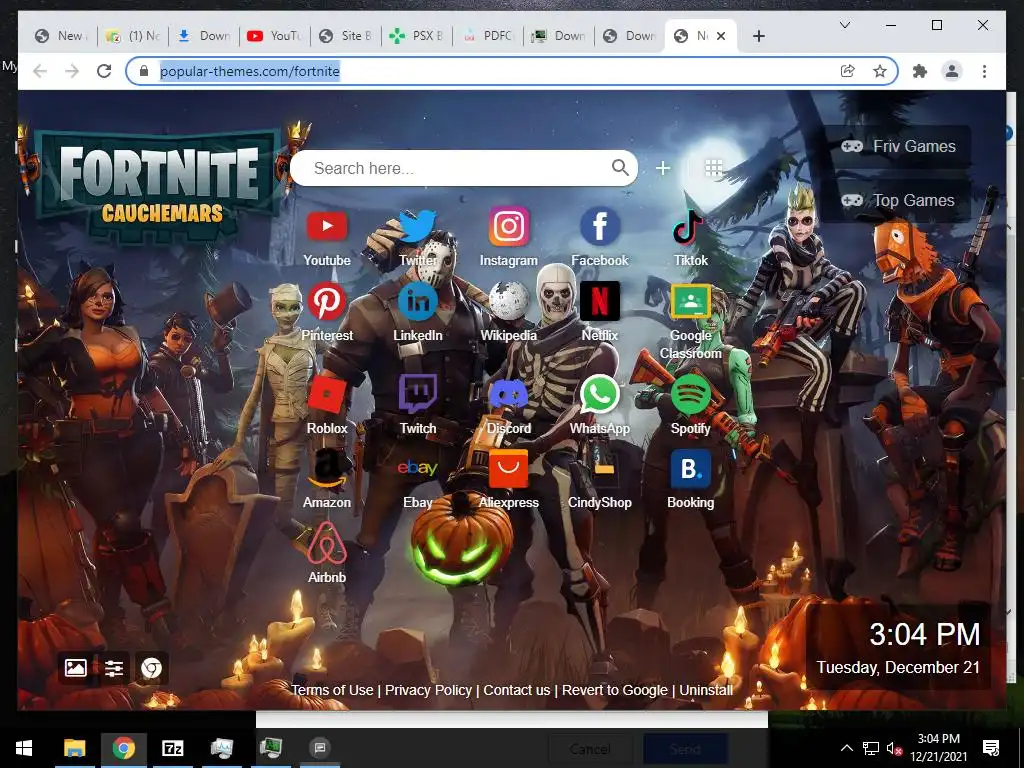
Task: Open the Terms of Use link
Action: [332, 690]
